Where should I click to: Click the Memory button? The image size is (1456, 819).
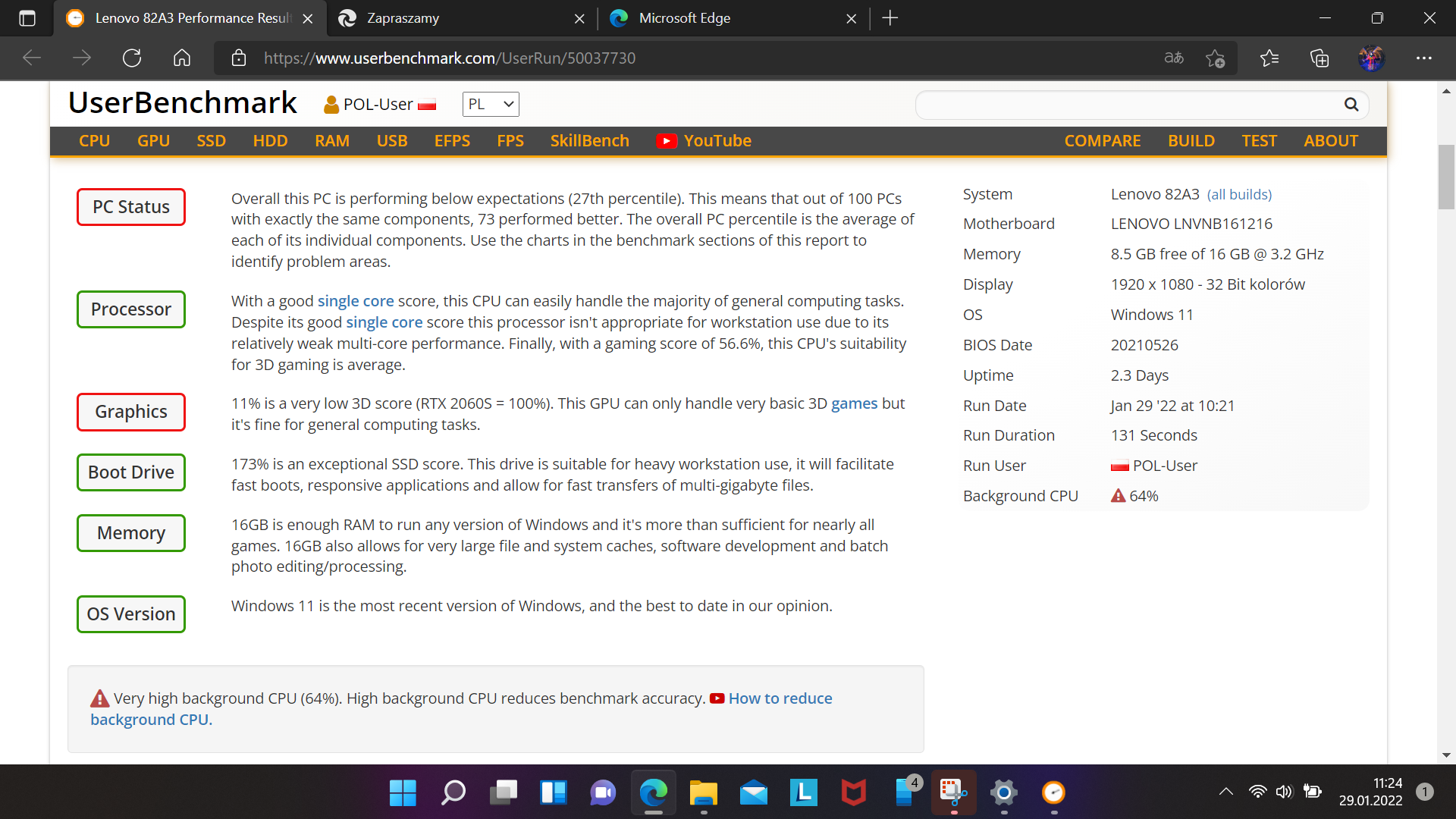tap(131, 533)
